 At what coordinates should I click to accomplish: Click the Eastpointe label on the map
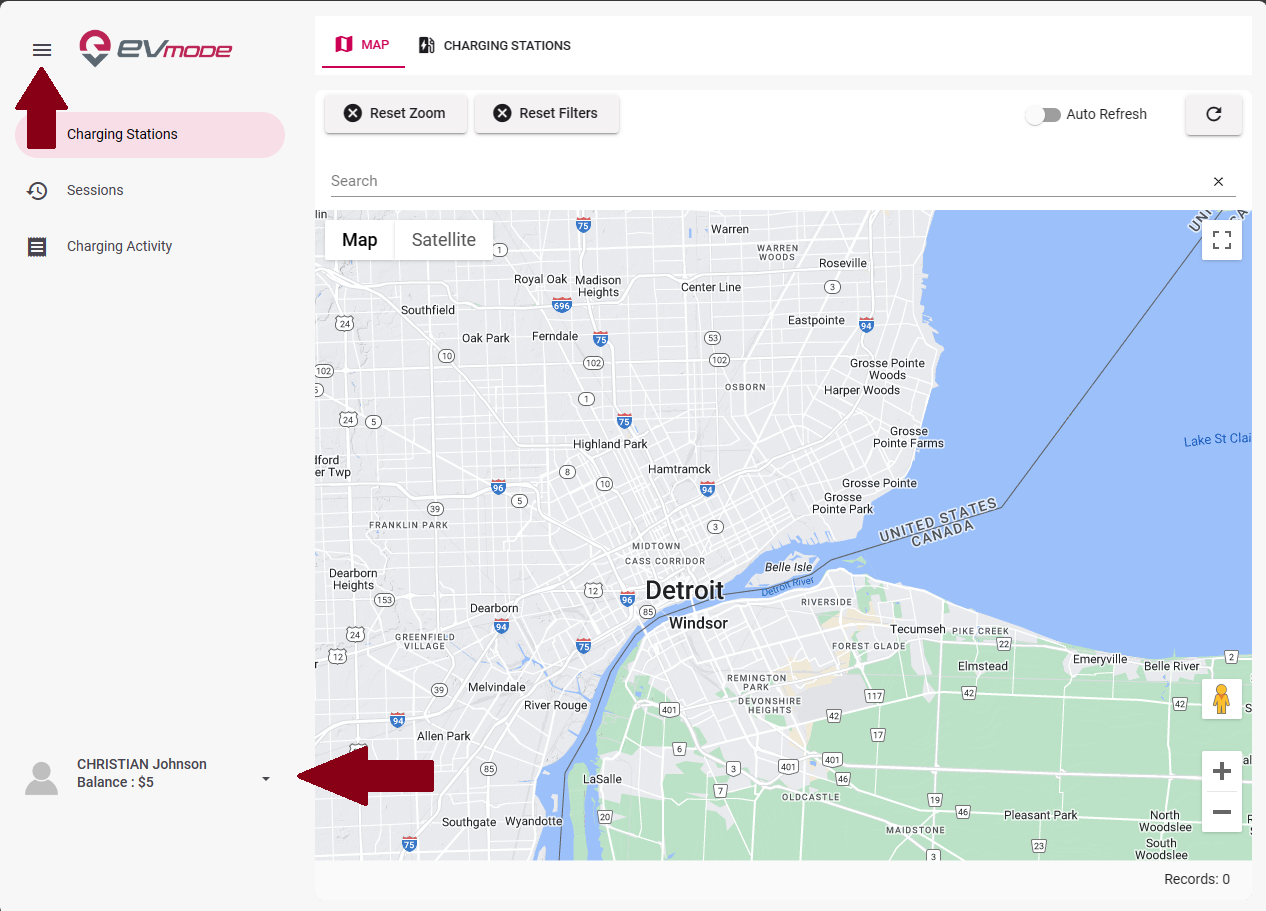(816, 321)
